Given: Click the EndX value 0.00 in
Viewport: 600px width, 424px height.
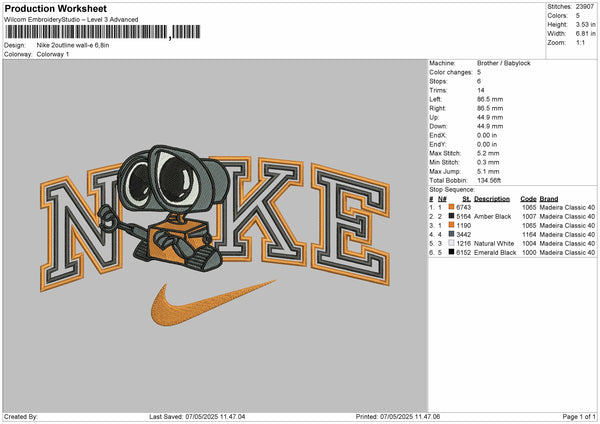Looking at the screenshot, I should tap(487, 135).
